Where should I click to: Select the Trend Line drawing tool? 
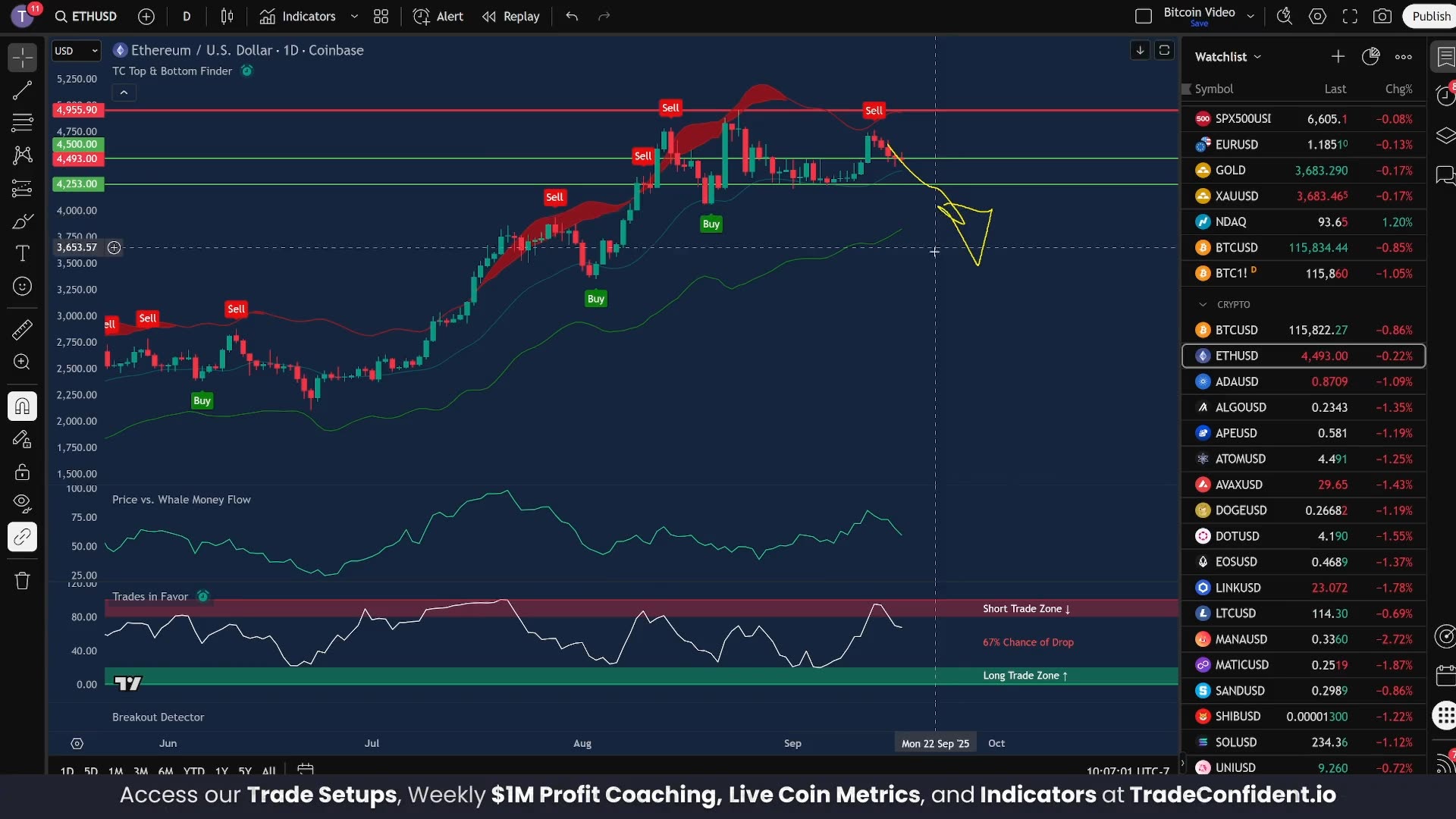click(22, 90)
